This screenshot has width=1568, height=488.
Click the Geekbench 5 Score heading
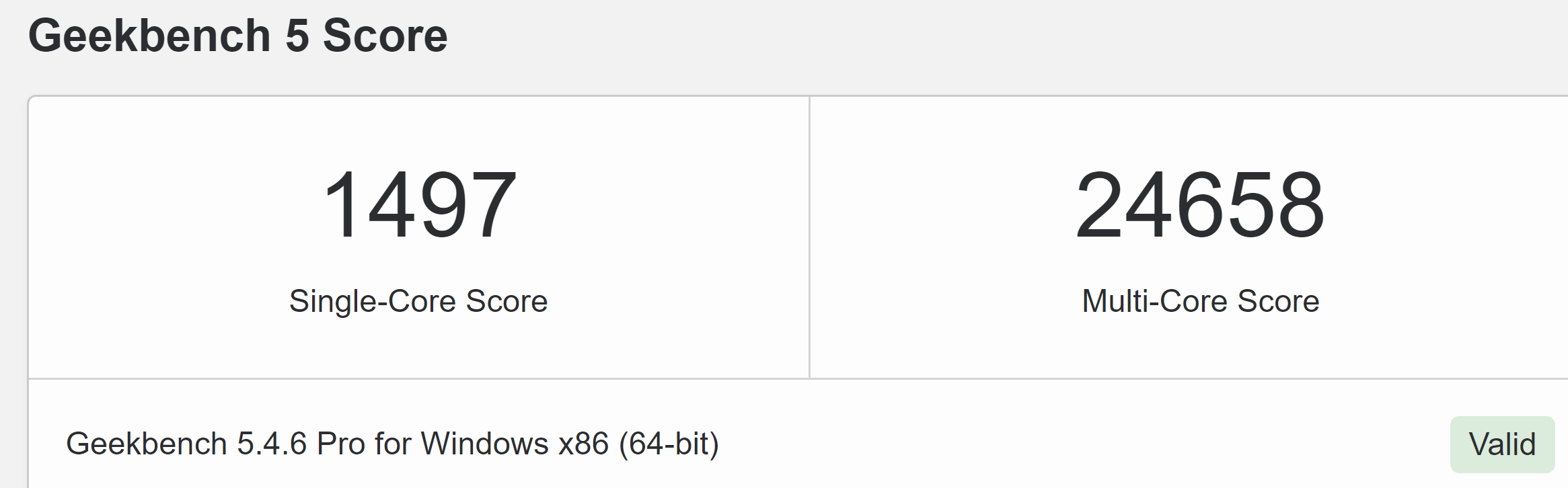(237, 36)
